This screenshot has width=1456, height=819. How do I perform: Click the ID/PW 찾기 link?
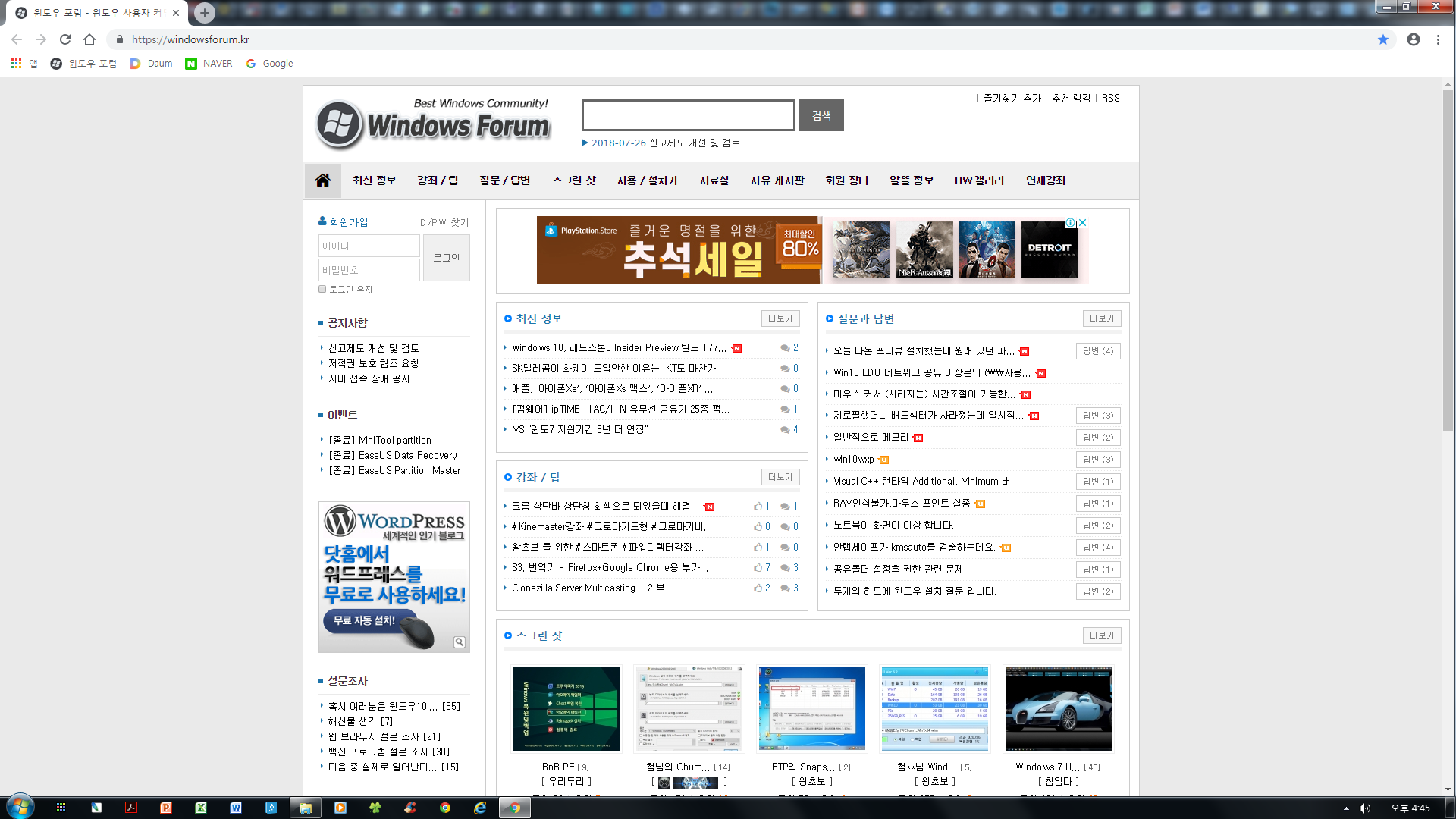pyautogui.click(x=444, y=222)
